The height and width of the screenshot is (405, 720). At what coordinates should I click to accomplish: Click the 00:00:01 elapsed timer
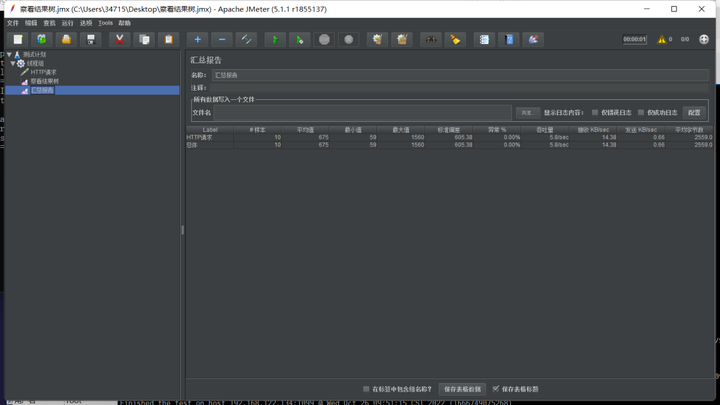(x=634, y=39)
